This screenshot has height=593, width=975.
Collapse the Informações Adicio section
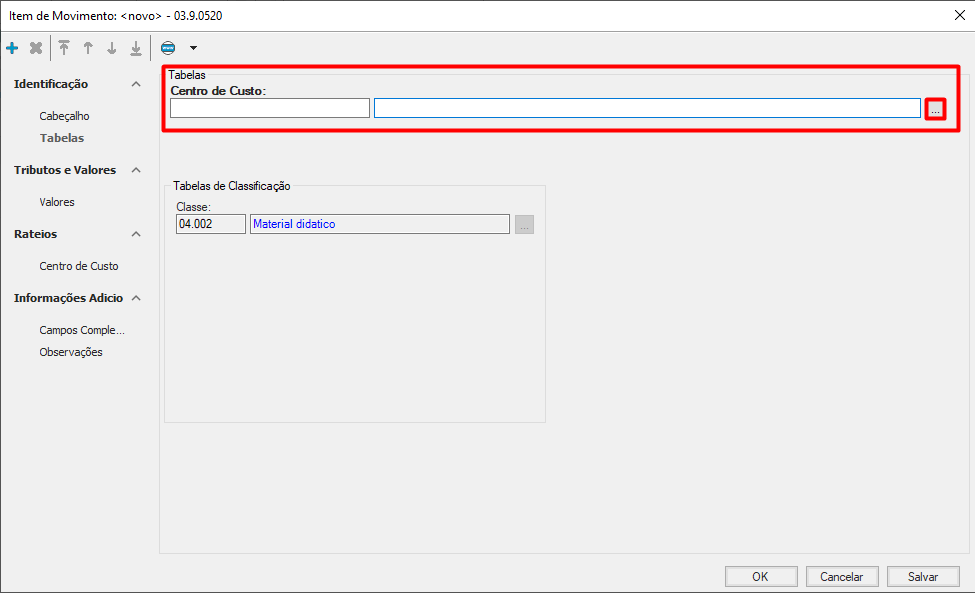(136, 299)
